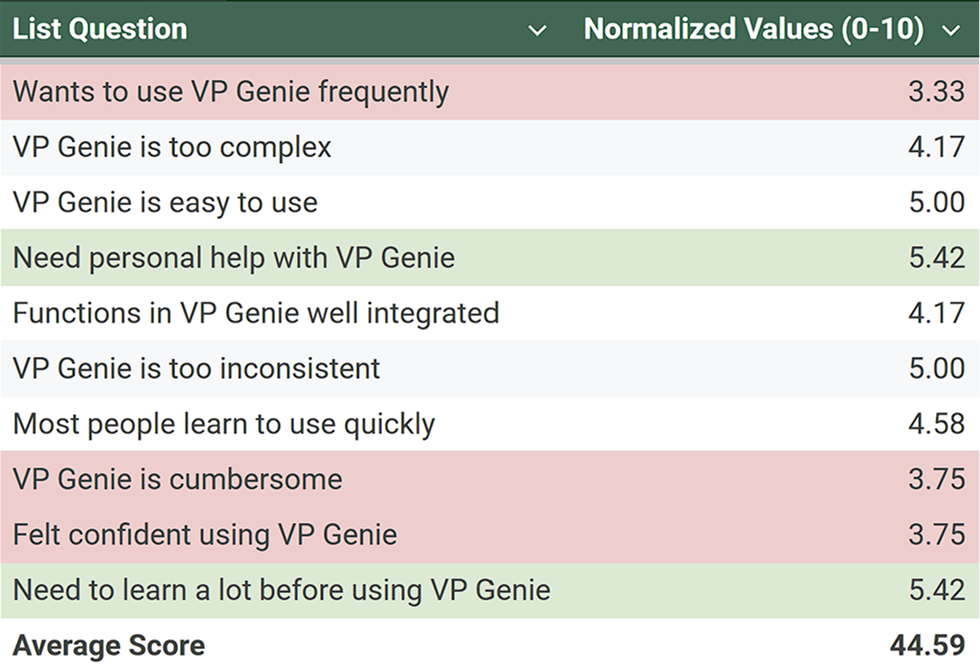Select the 'Felt confident using VP Genie' cell
Image resolution: width=980 pixels, height=672 pixels.
pos(205,534)
